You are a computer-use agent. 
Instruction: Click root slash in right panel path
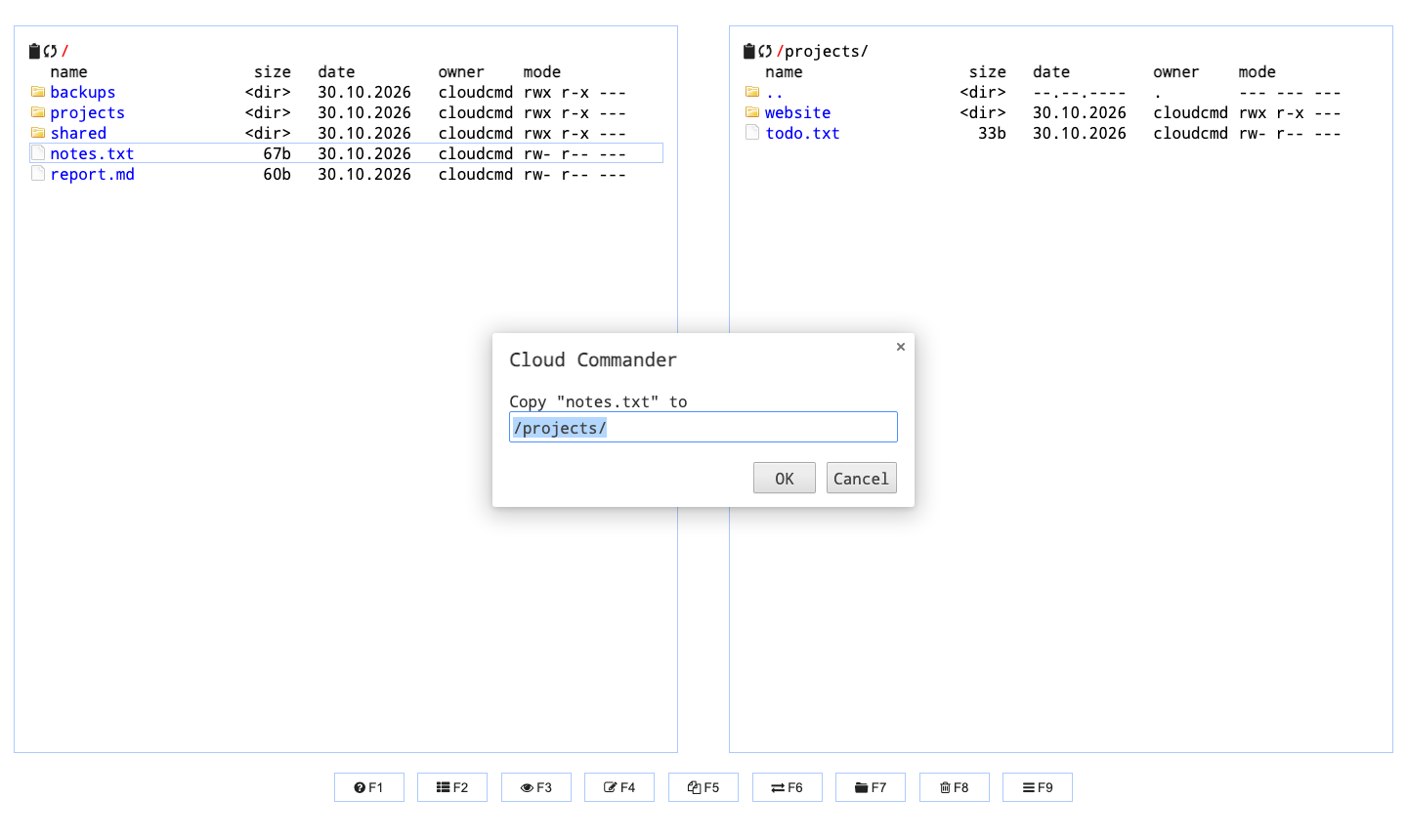[780, 51]
